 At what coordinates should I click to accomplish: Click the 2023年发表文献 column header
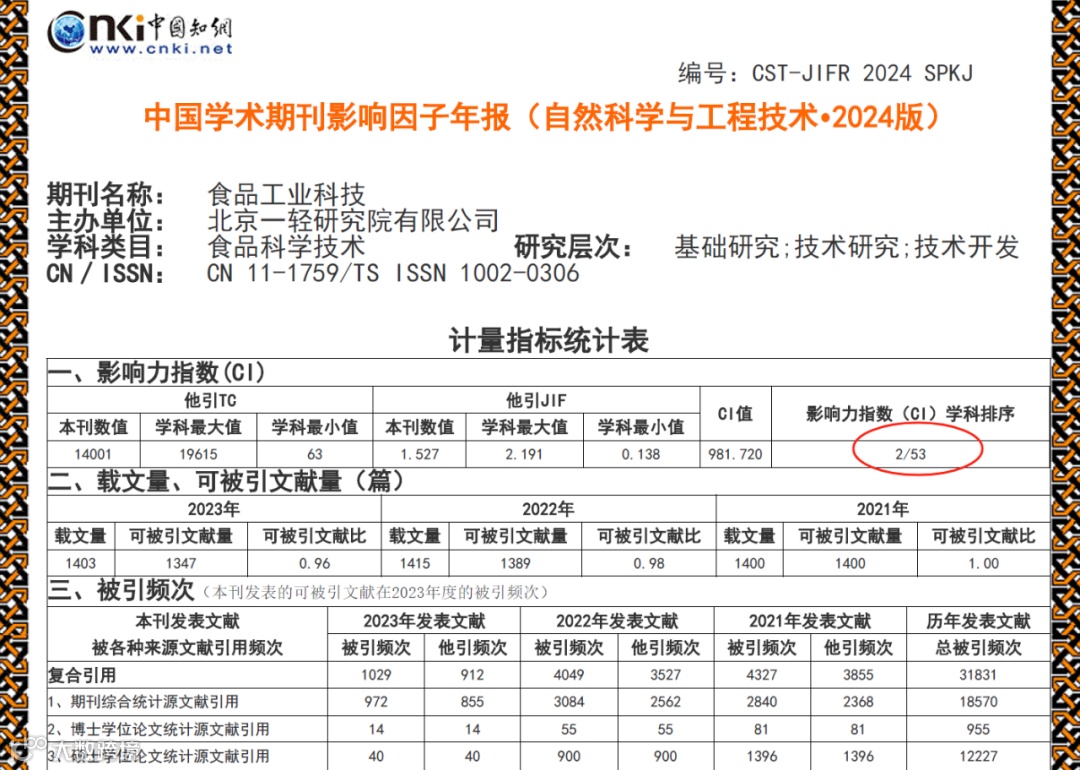pos(424,621)
